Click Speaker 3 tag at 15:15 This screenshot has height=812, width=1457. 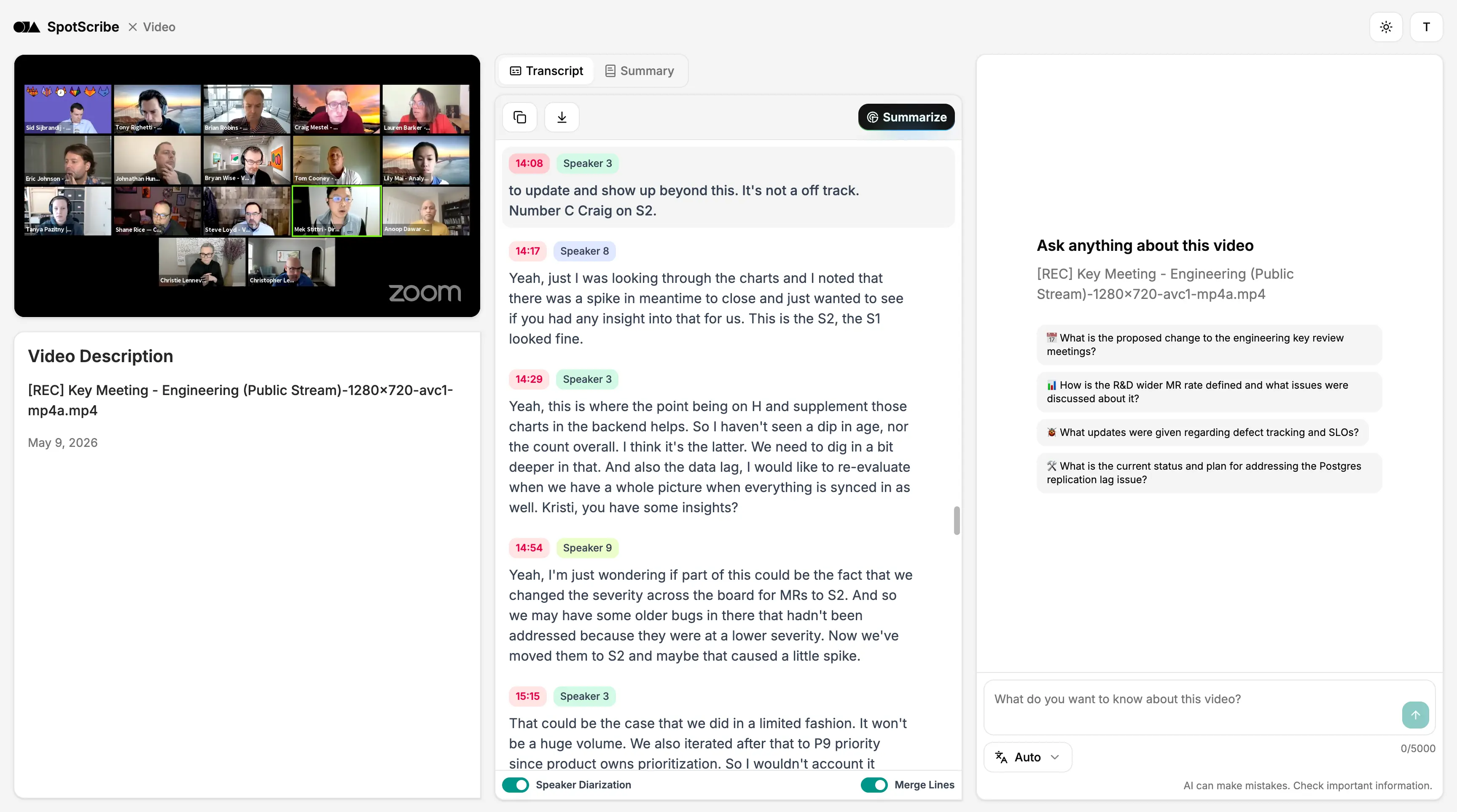[x=584, y=696]
